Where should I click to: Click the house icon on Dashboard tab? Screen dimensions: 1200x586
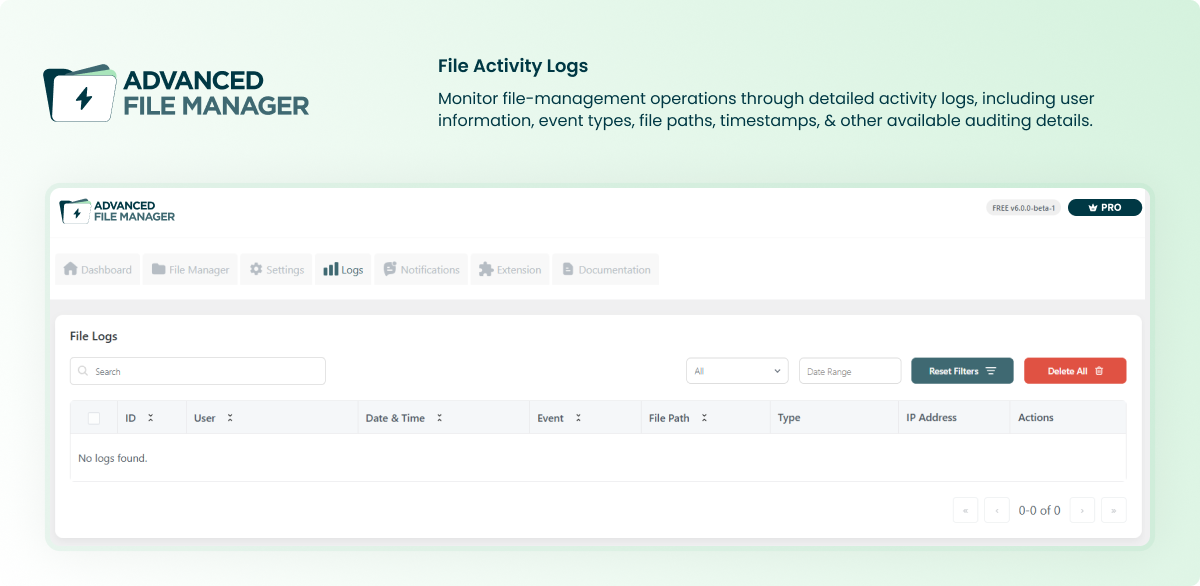70,269
